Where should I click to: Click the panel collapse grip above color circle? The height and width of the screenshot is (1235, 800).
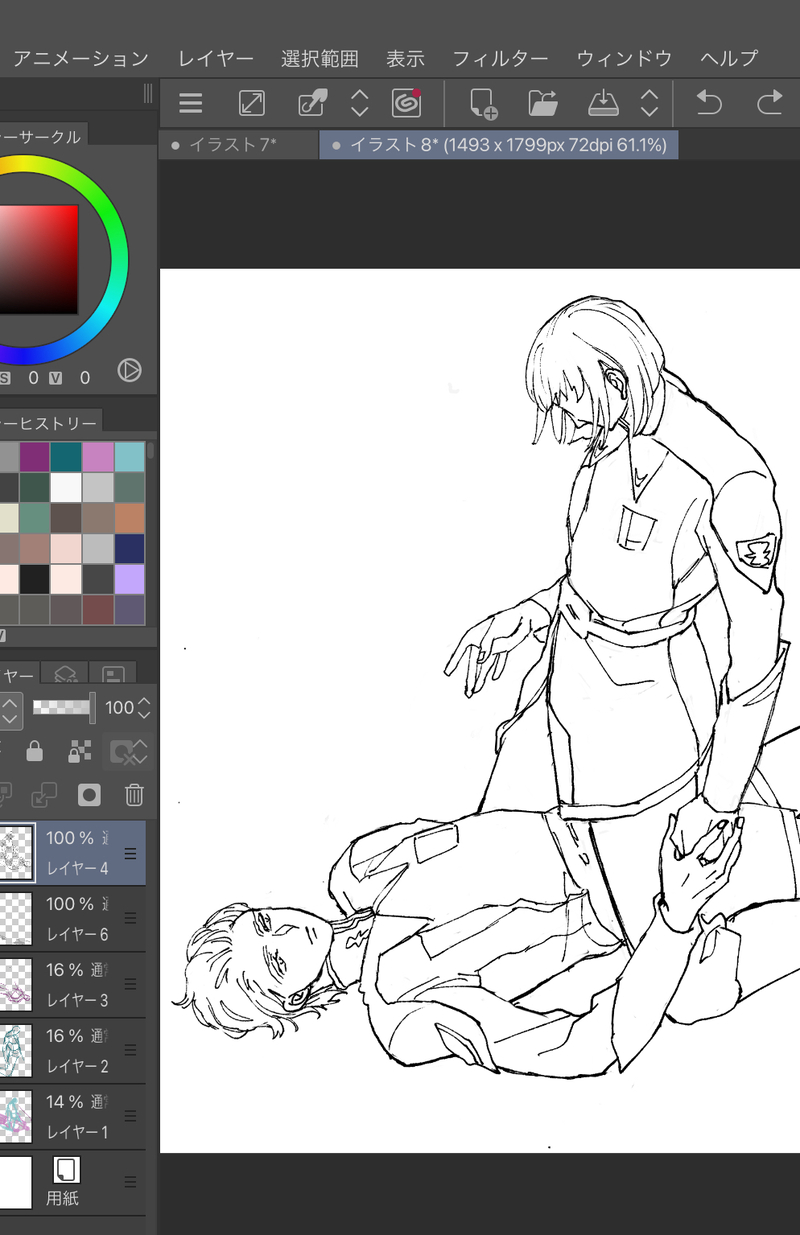tap(148, 94)
